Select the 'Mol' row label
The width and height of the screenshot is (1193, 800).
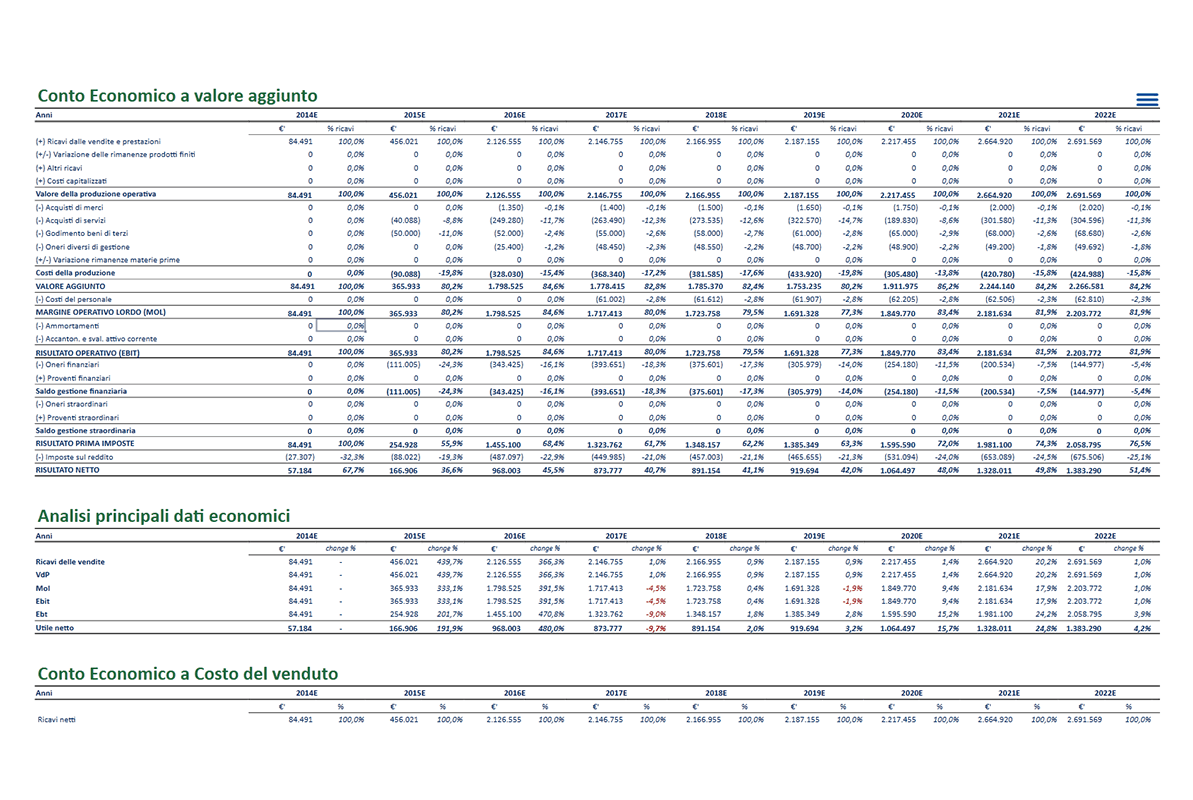43,588
